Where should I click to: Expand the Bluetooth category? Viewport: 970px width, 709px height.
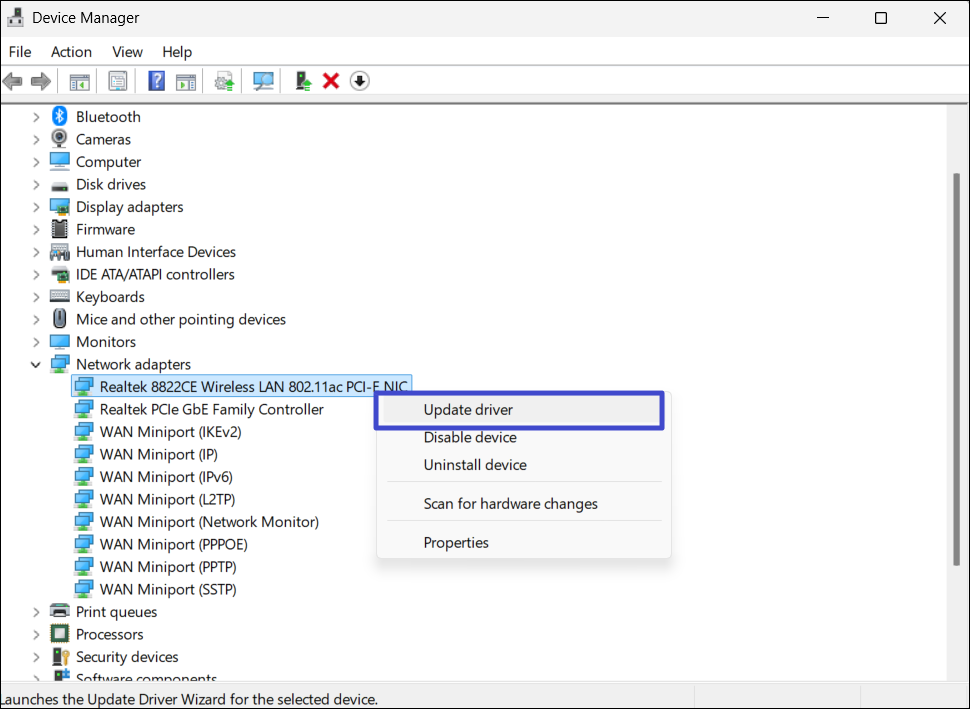tap(36, 117)
